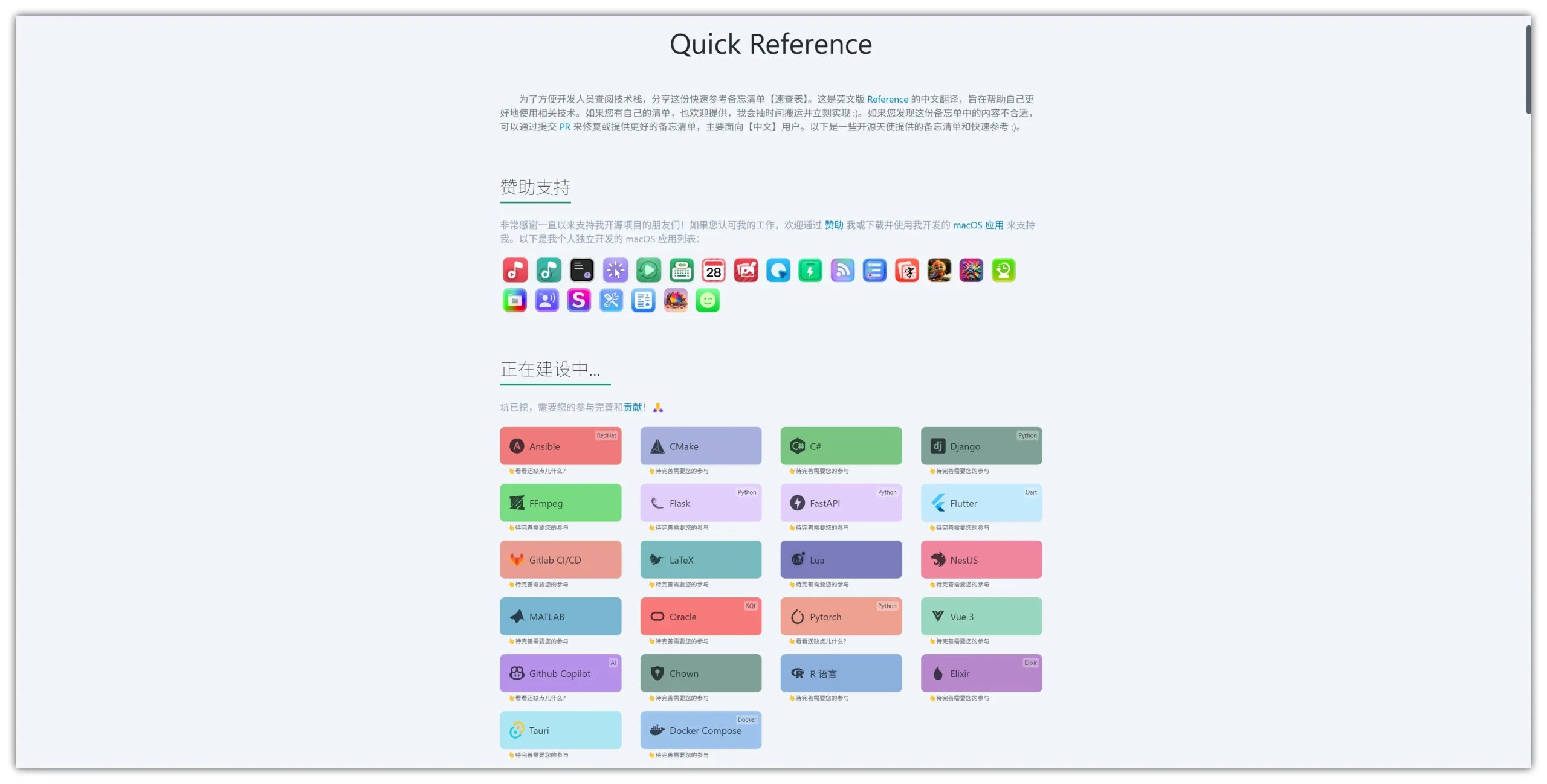Screen dimensions: 1547x784
Task: Click the 贡献 contribute link
Action: pyautogui.click(x=633, y=407)
